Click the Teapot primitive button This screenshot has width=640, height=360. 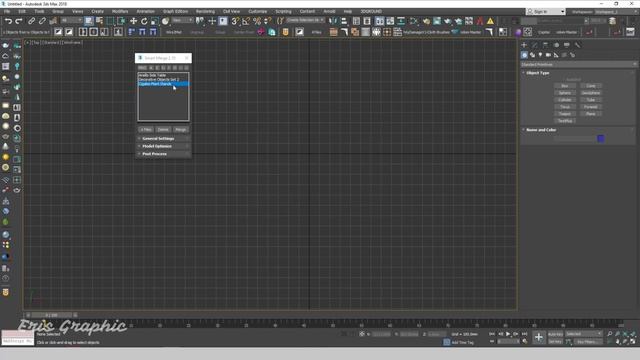point(564,114)
